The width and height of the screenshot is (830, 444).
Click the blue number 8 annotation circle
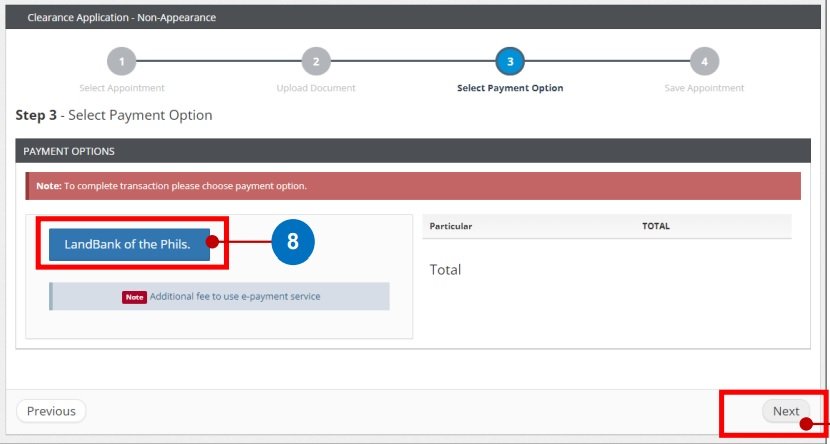(x=292, y=242)
